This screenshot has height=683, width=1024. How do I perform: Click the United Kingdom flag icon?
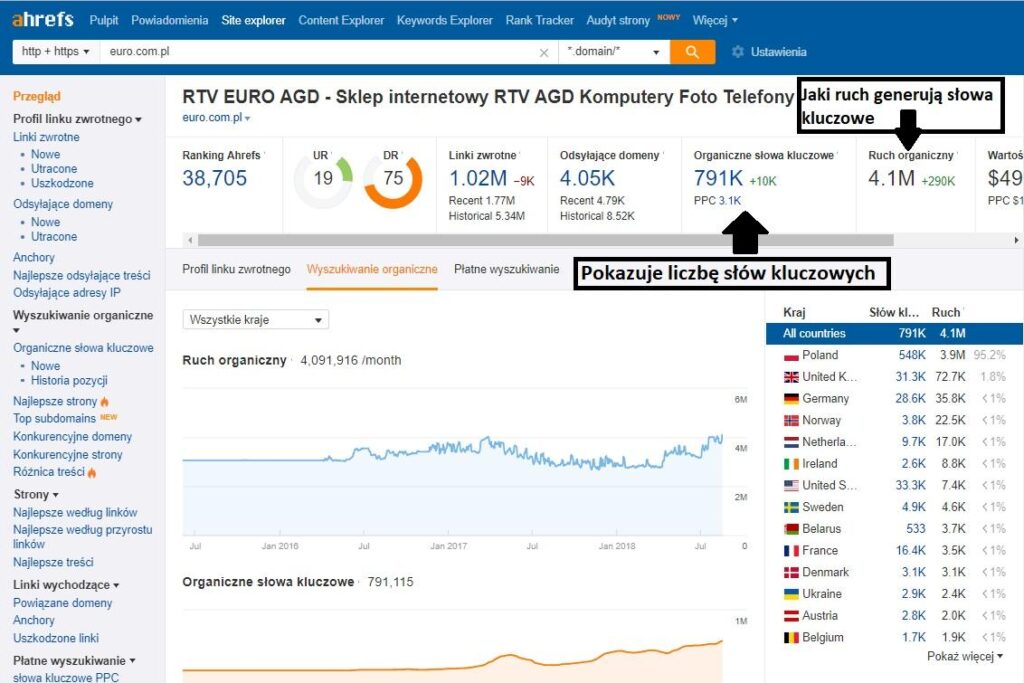click(x=791, y=377)
